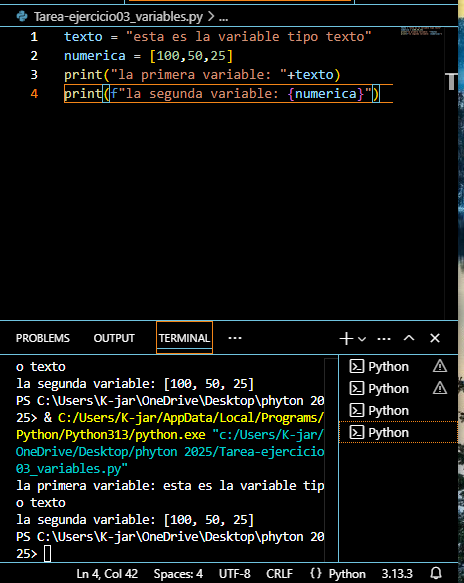Maximize the panel size with up chevron
The width and height of the screenshot is (464, 583).
coord(409,338)
